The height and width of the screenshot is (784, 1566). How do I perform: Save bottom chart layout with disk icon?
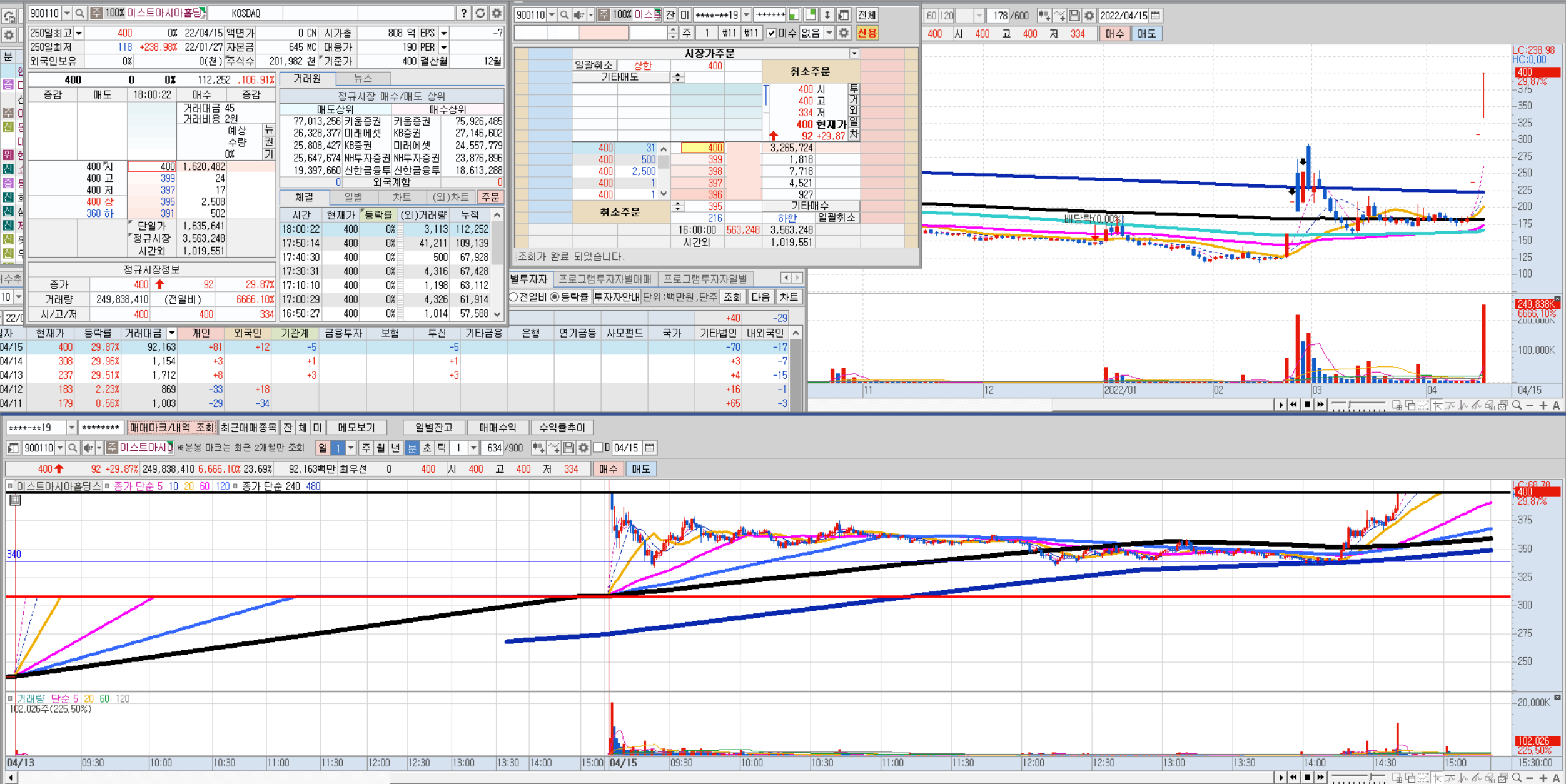pos(568,448)
